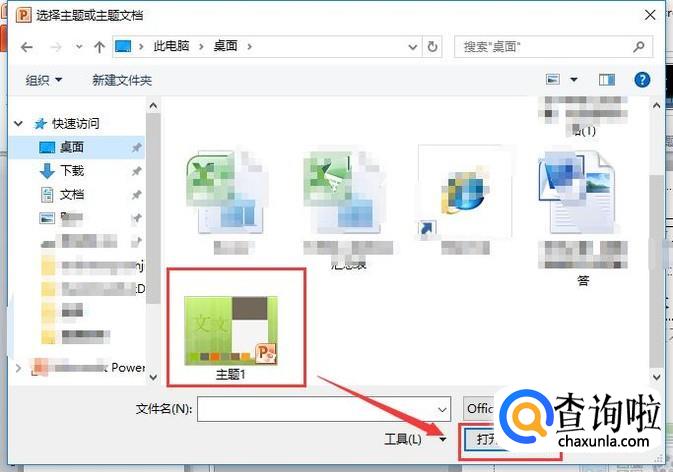The image size is (673, 472).
Task: Expand the 文件名 history dropdown
Action: 442,409
